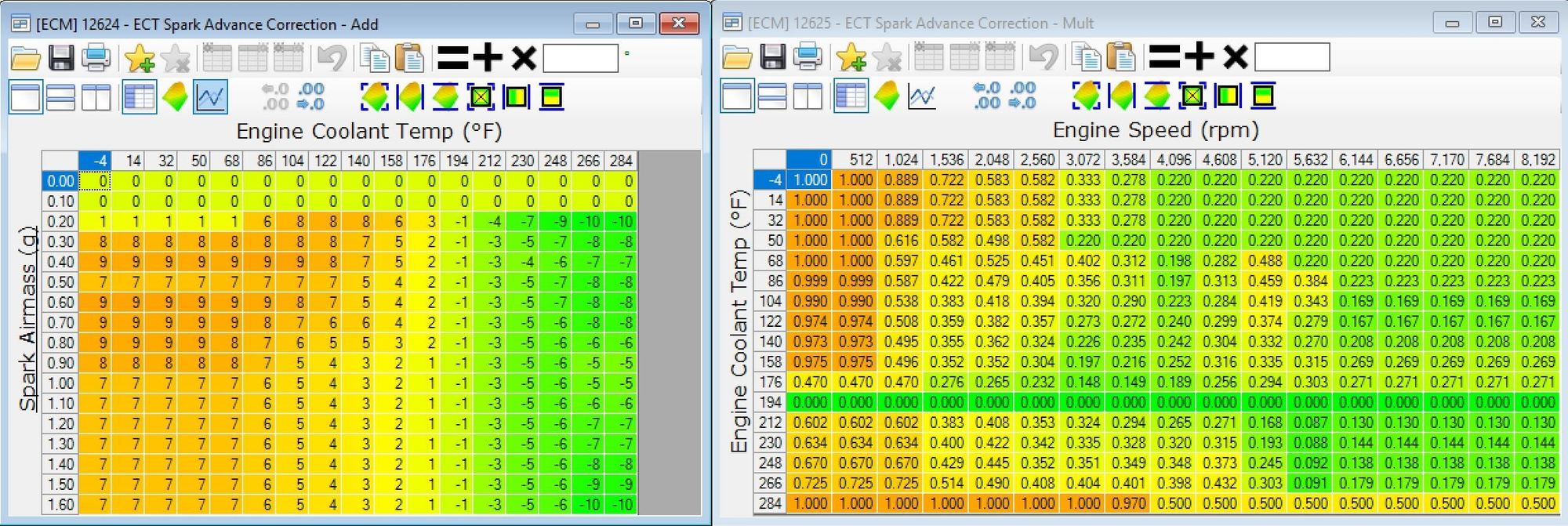This screenshot has width=1568, height=526.
Task: Open a file in the Add table window
Action: coord(25,58)
